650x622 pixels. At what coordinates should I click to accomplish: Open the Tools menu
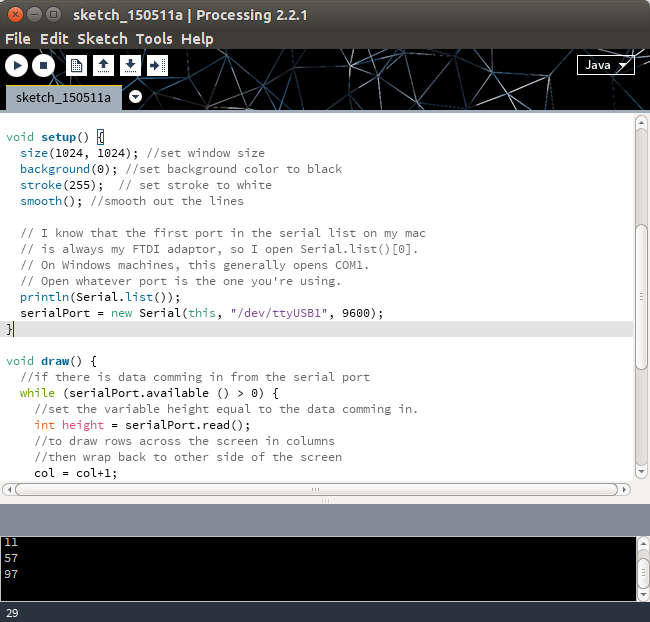click(x=154, y=39)
